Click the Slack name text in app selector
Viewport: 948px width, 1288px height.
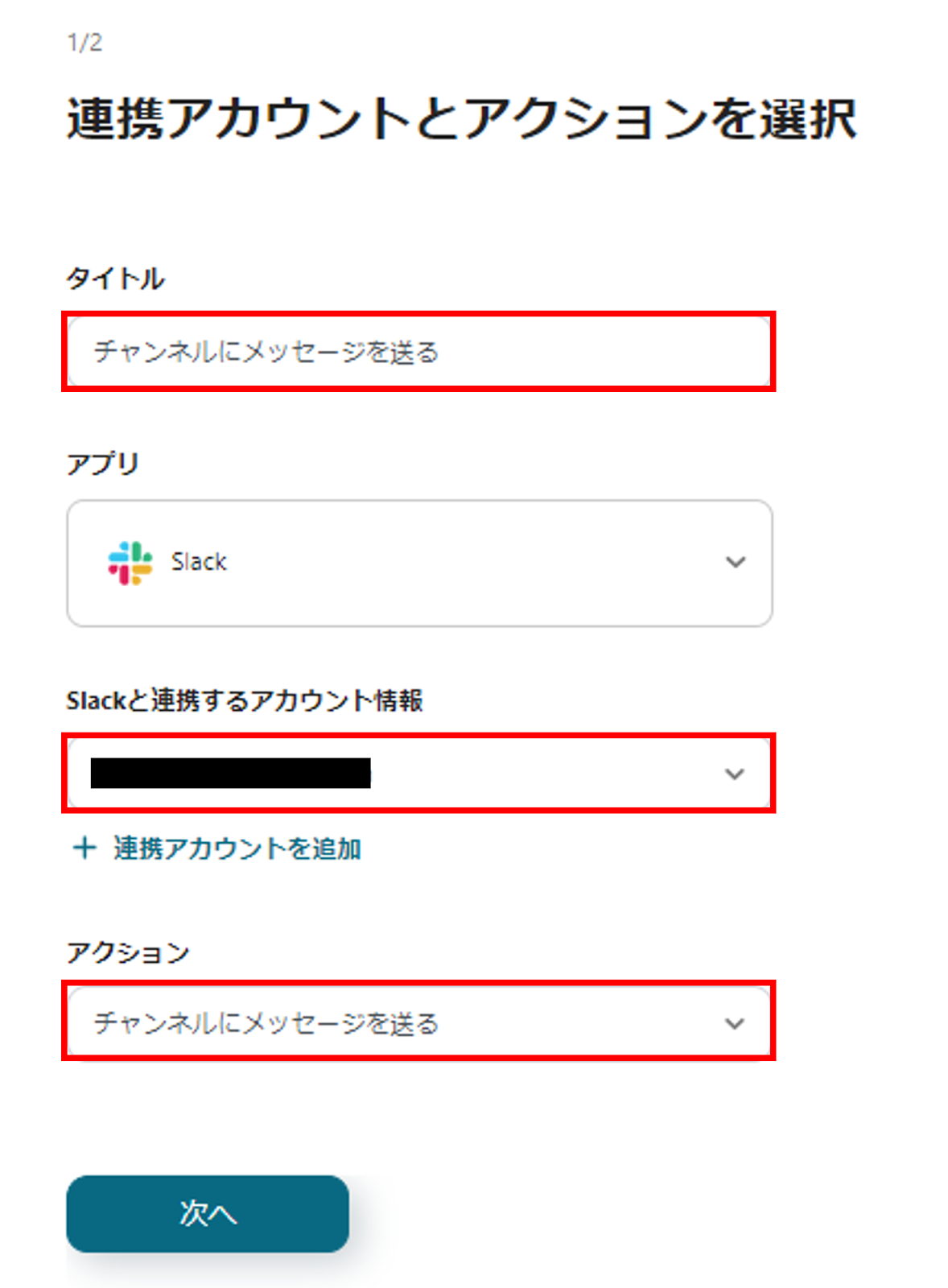[x=199, y=562]
